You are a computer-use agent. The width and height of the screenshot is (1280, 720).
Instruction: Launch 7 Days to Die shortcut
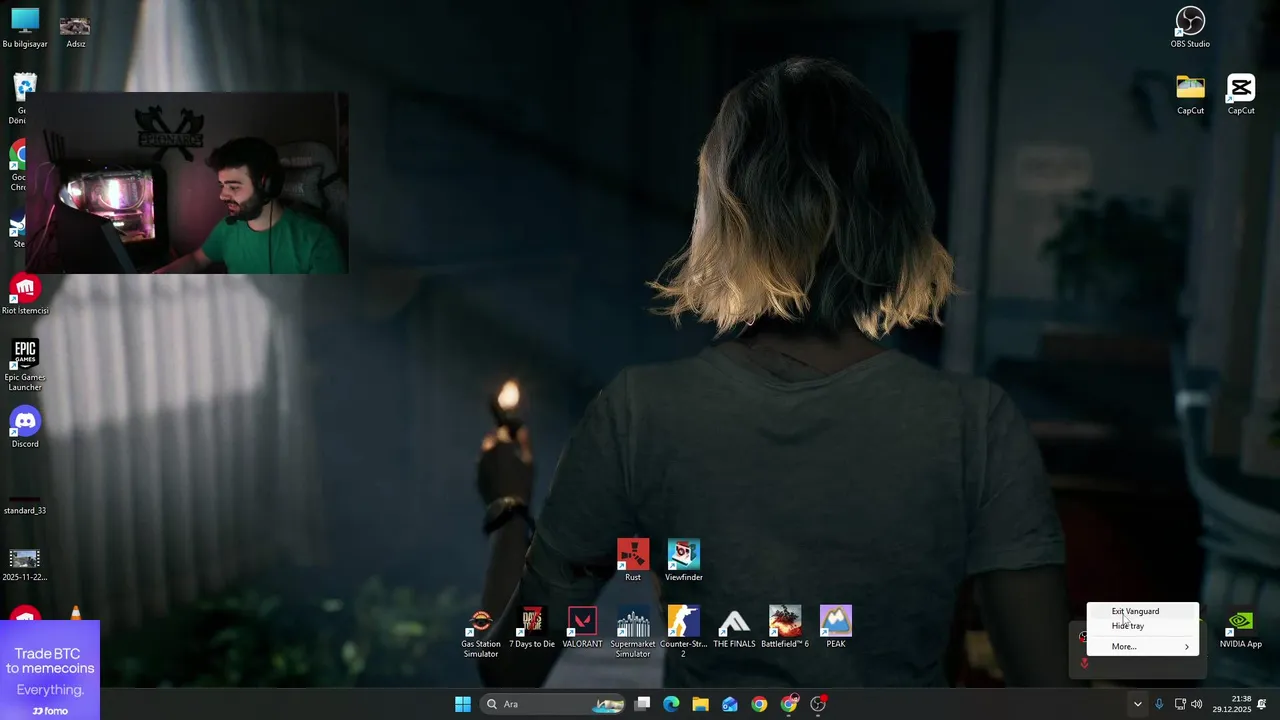[532, 628]
